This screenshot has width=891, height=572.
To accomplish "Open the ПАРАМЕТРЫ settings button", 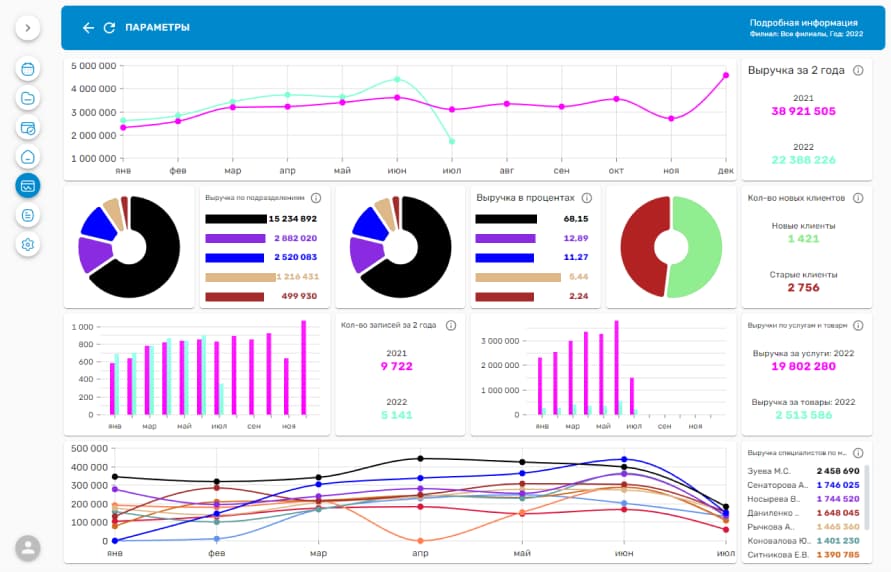I will (157, 28).
